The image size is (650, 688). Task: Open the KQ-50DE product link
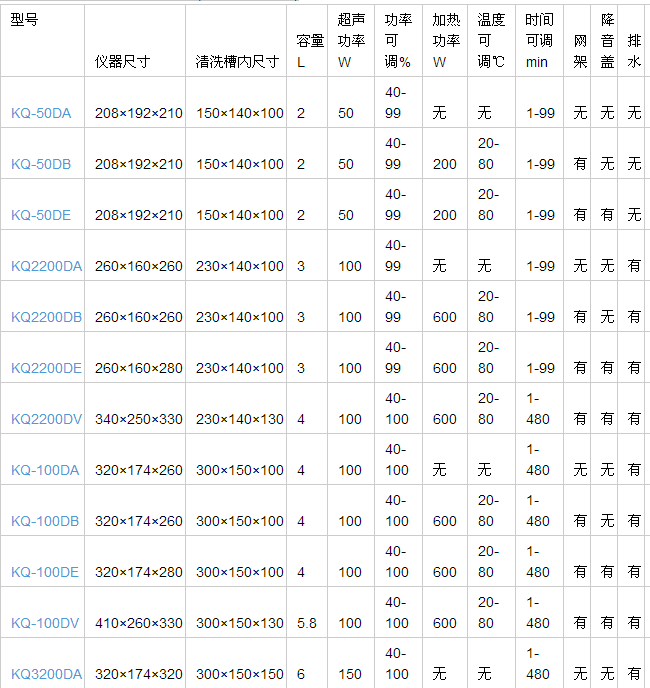(41, 215)
